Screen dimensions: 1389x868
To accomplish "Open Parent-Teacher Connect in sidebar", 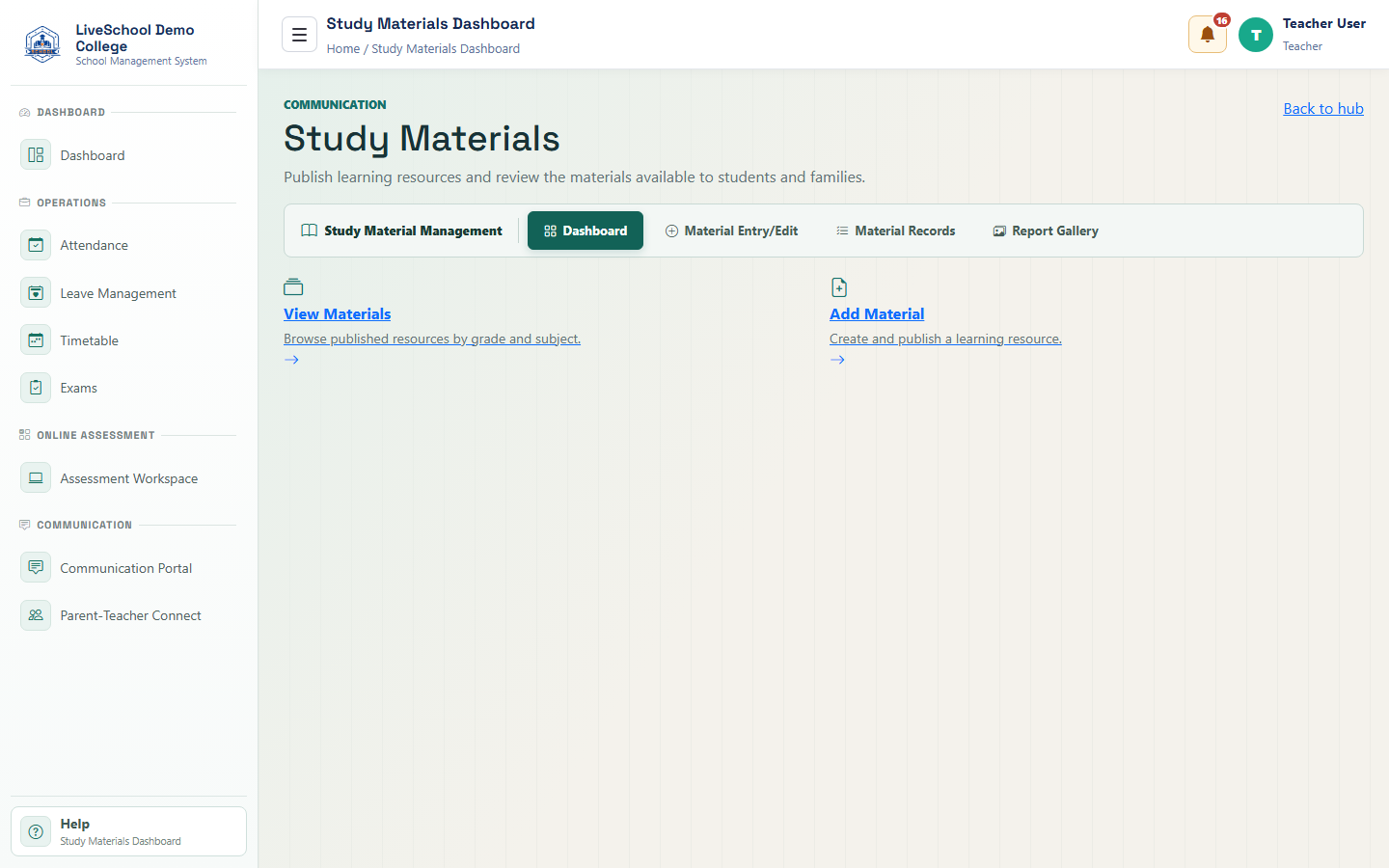I will 128,614.
